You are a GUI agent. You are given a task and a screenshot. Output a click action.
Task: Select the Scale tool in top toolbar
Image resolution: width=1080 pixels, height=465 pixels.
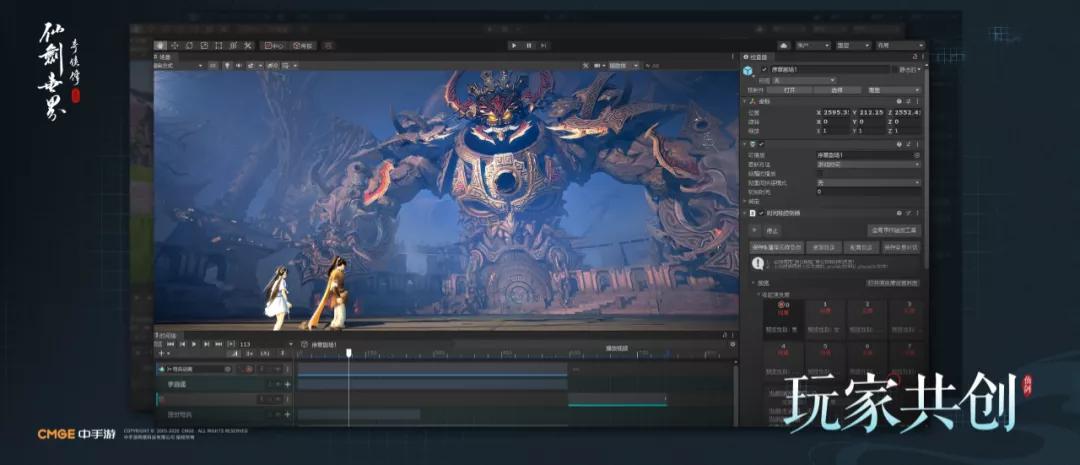[204, 45]
